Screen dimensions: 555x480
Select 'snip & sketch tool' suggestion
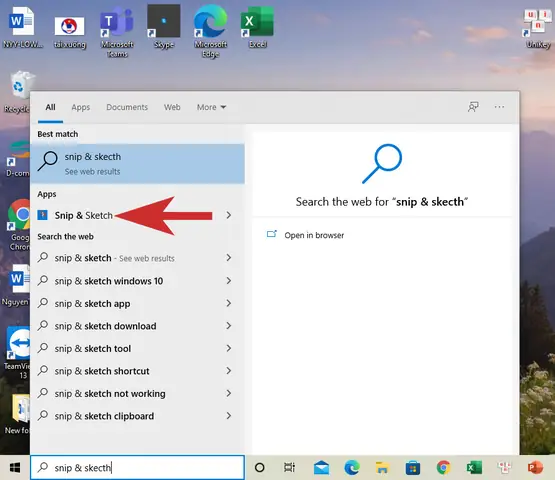[x=137, y=348]
